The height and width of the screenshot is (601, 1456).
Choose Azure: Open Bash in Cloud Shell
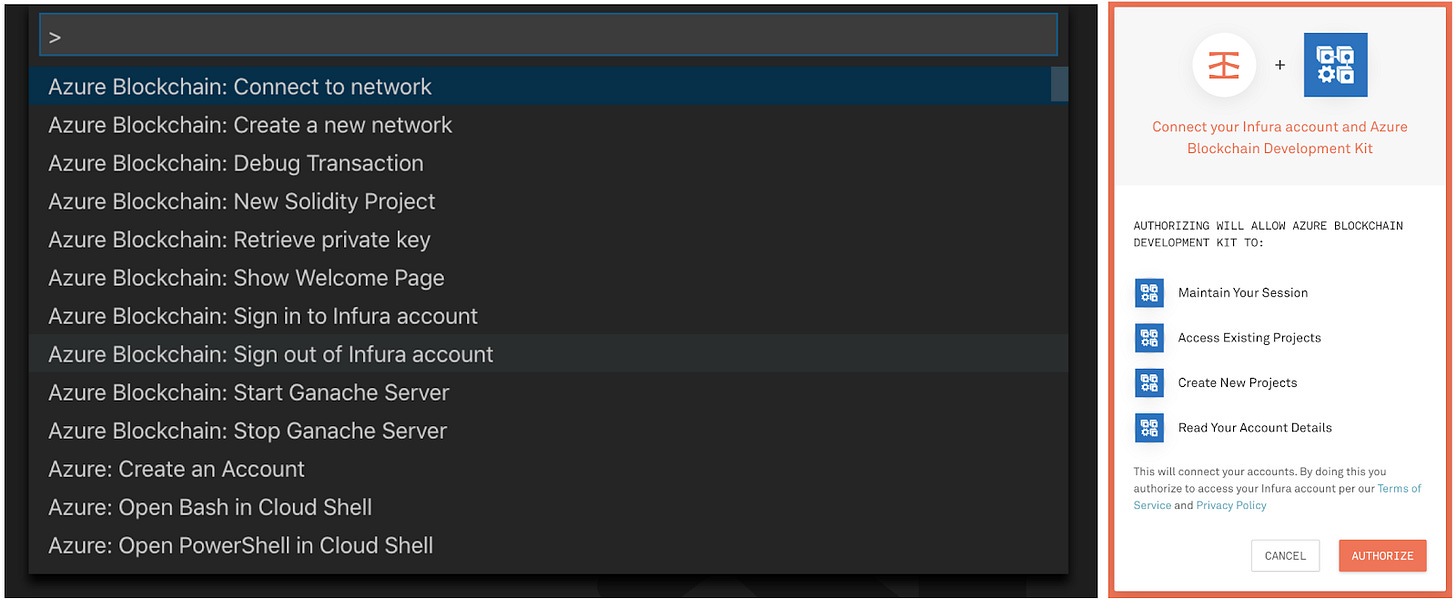210,507
